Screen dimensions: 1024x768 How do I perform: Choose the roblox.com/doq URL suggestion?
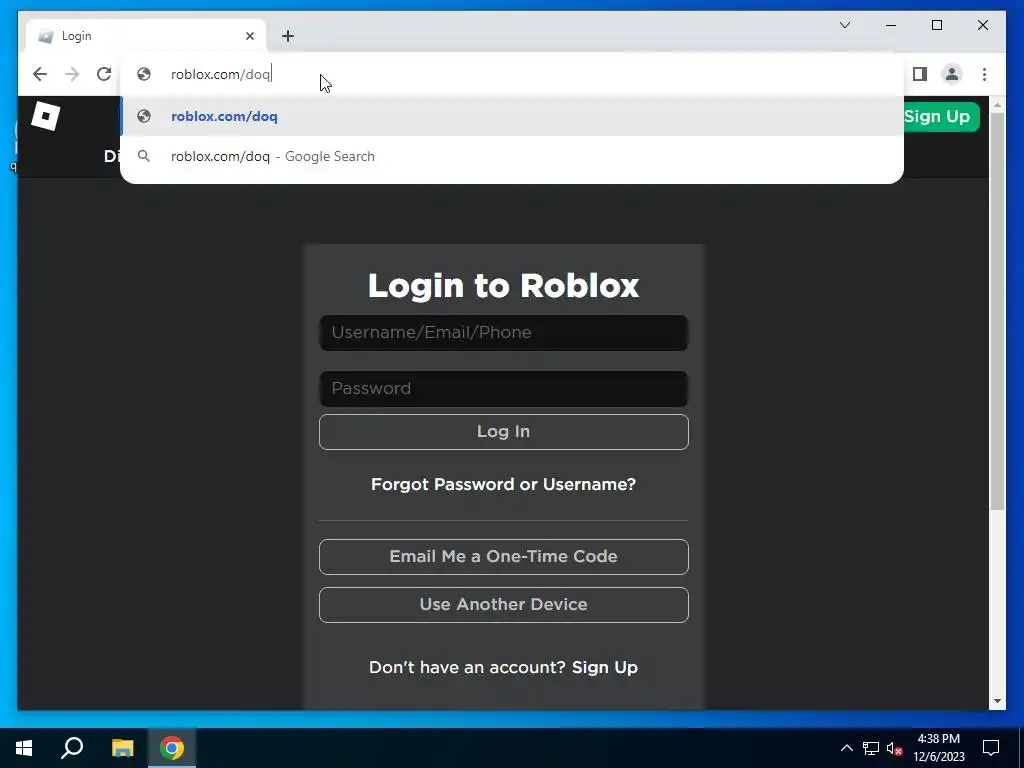512,116
